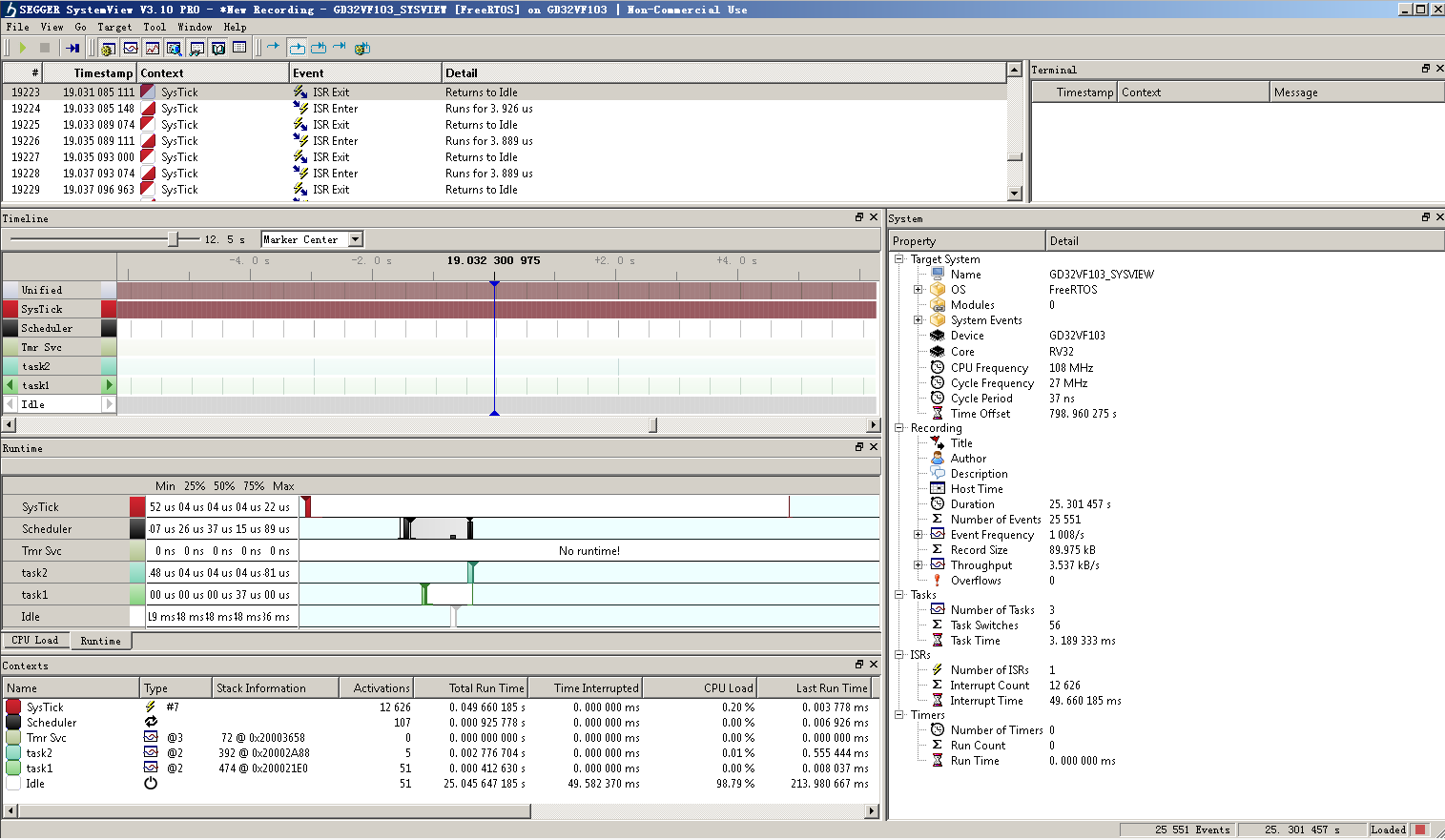
Task: Undock the Timeline panel using float icon
Action: (x=859, y=217)
